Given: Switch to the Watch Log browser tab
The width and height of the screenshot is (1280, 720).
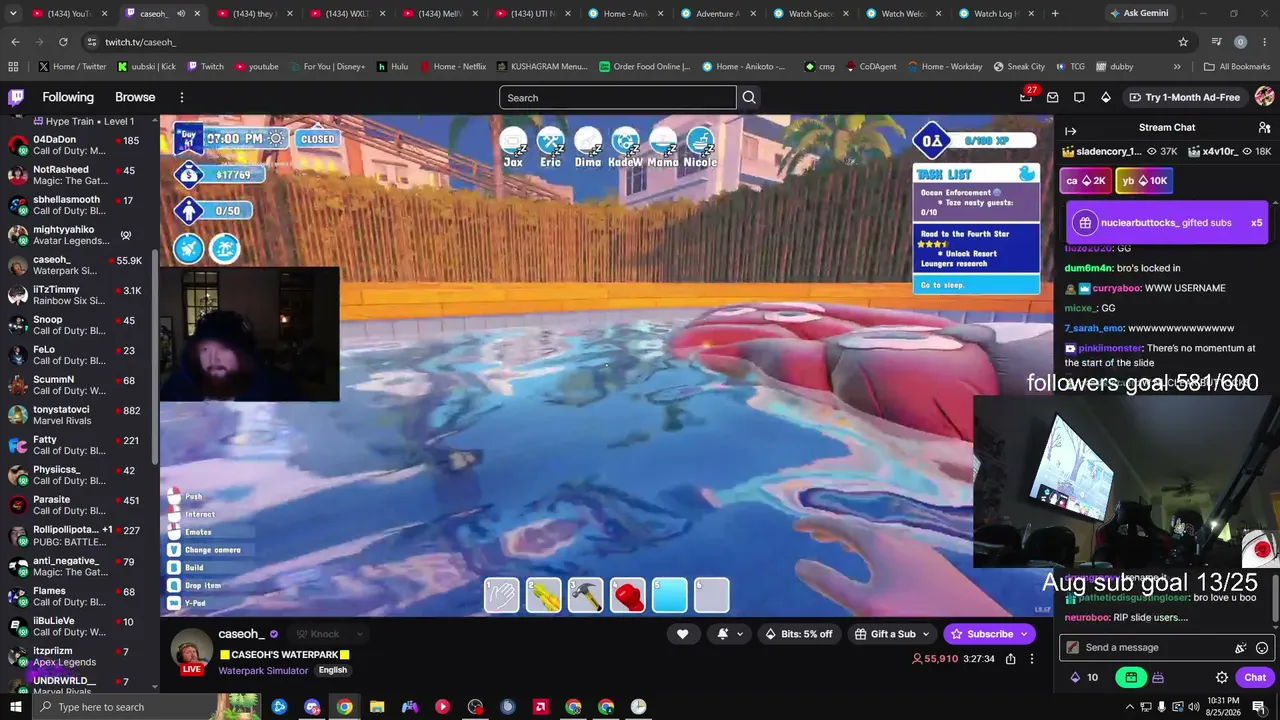Looking at the screenshot, I should tap(993, 14).
